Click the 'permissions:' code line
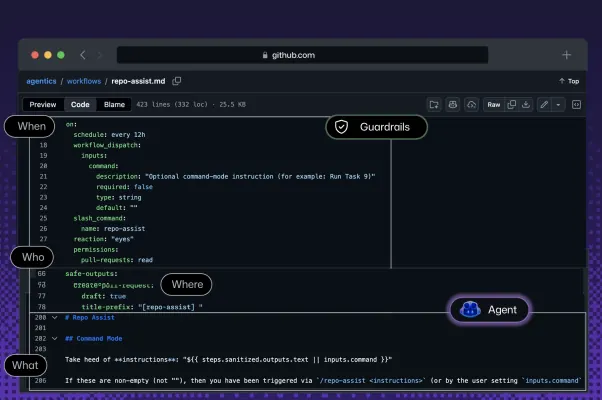 point(96,250)
